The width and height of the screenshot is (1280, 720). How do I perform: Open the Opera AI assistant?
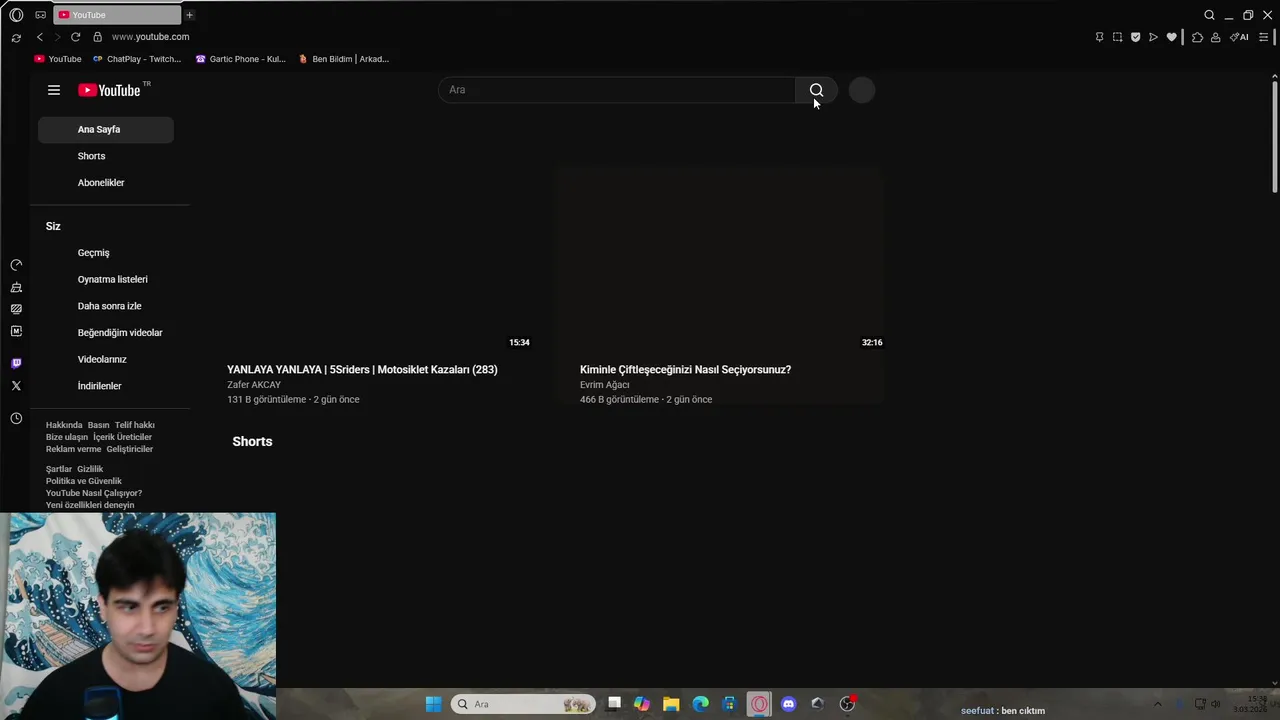(x=1239, y=37)
